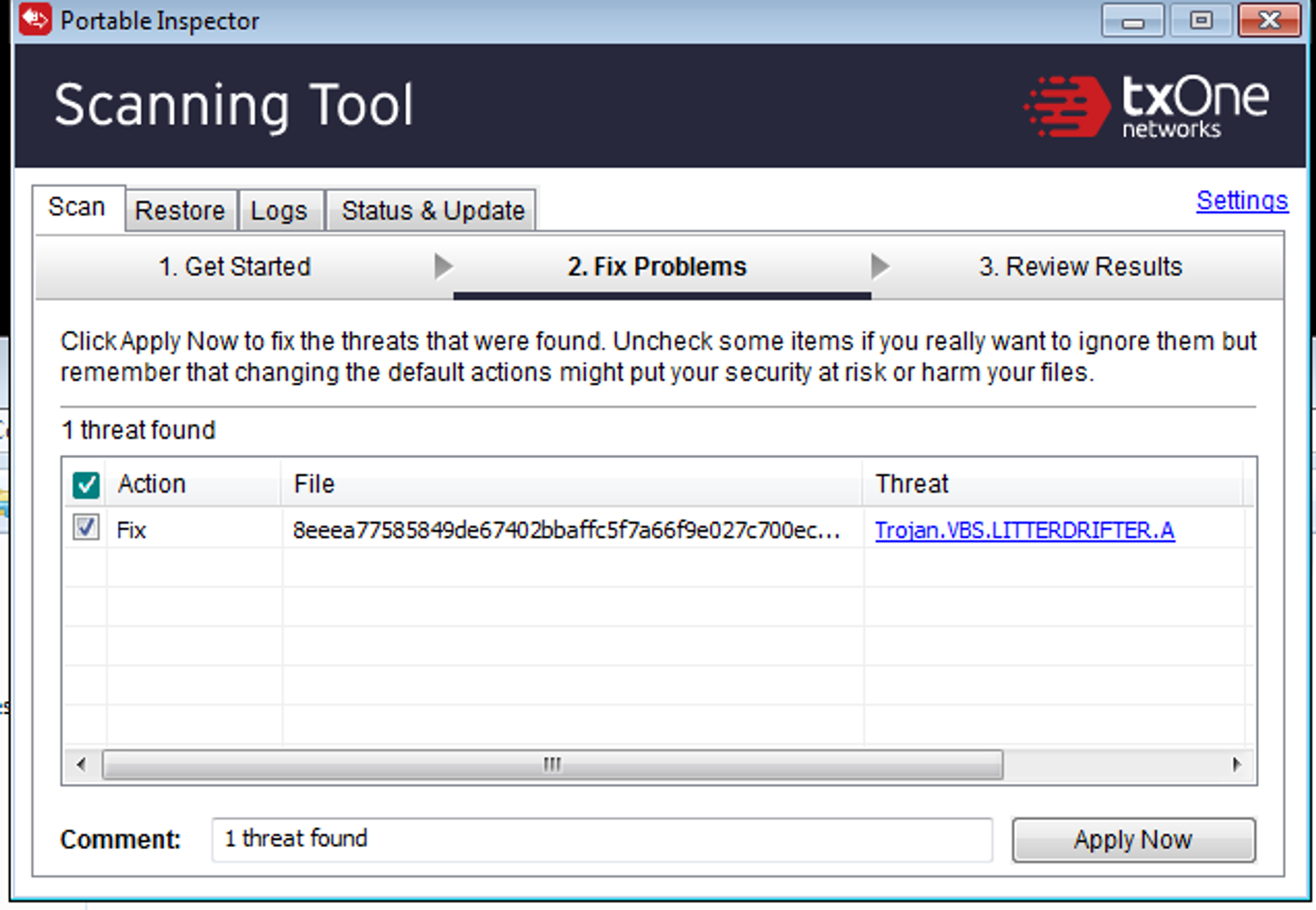The width and height of the screenshot is (1316, 910).
Task: Click left arrow of horizontal scrollbar
Action: tap(82, 764)
